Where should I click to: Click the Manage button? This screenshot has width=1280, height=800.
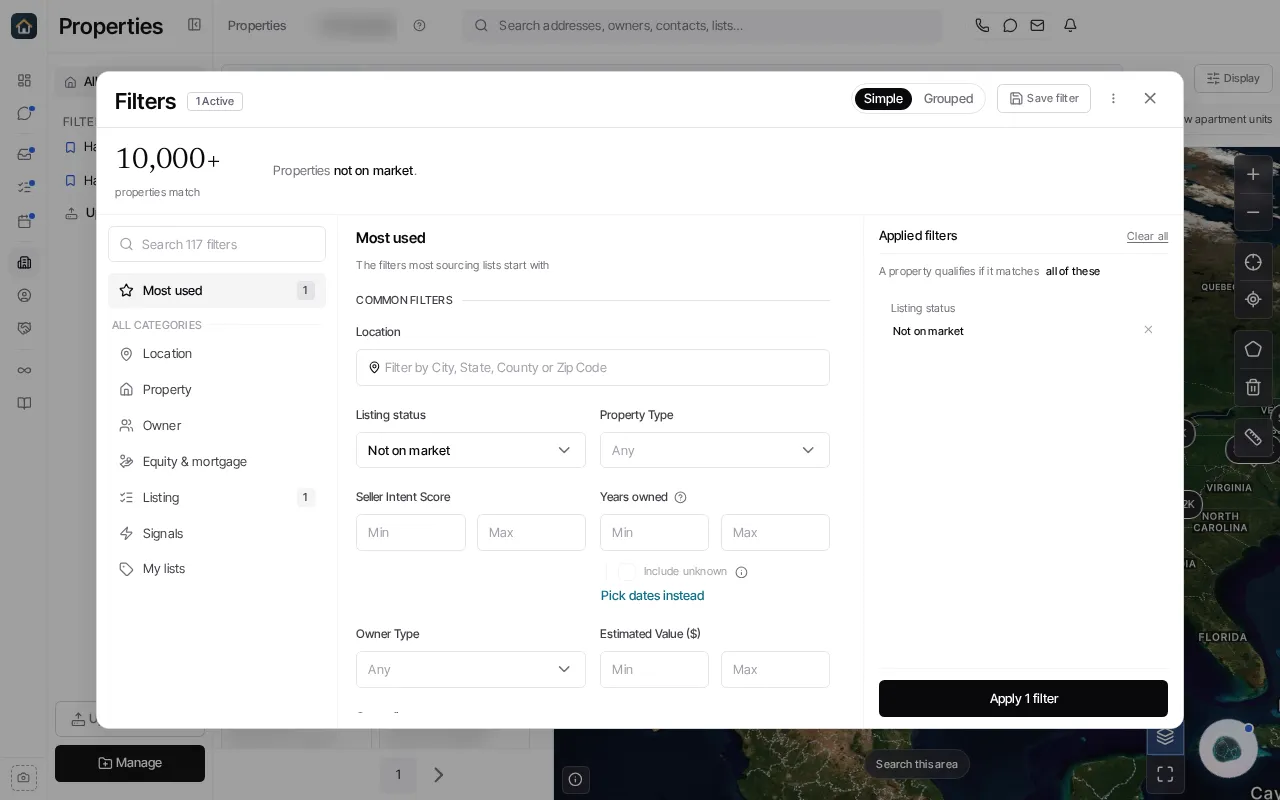coord(130,763)
